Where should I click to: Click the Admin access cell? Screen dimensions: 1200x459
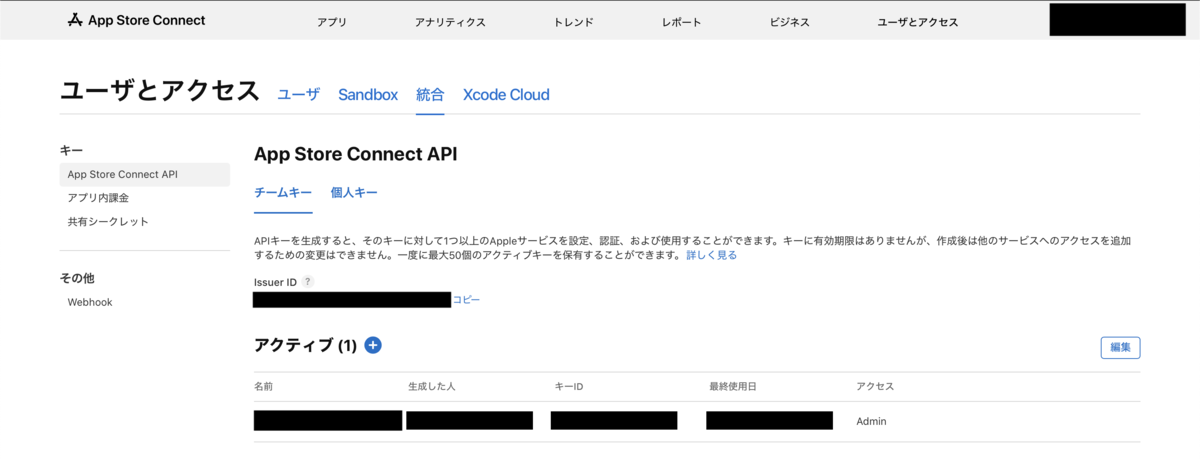click(871, 421)
